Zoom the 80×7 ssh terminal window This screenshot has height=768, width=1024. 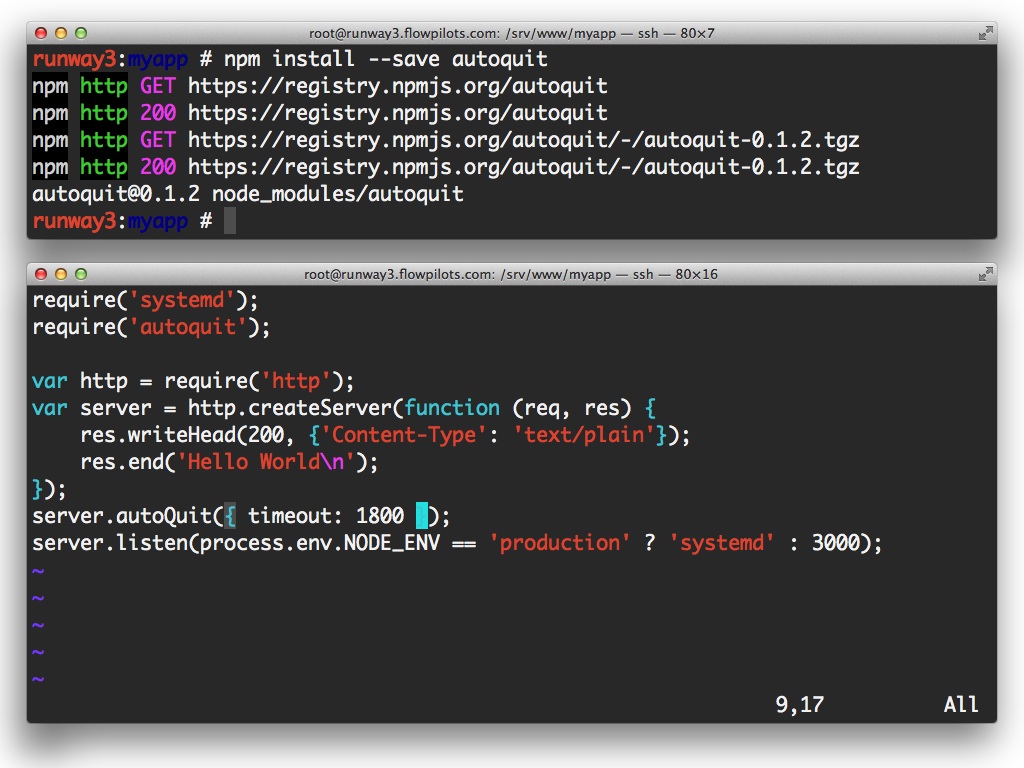pyautogui.click(x=81, y=33)
